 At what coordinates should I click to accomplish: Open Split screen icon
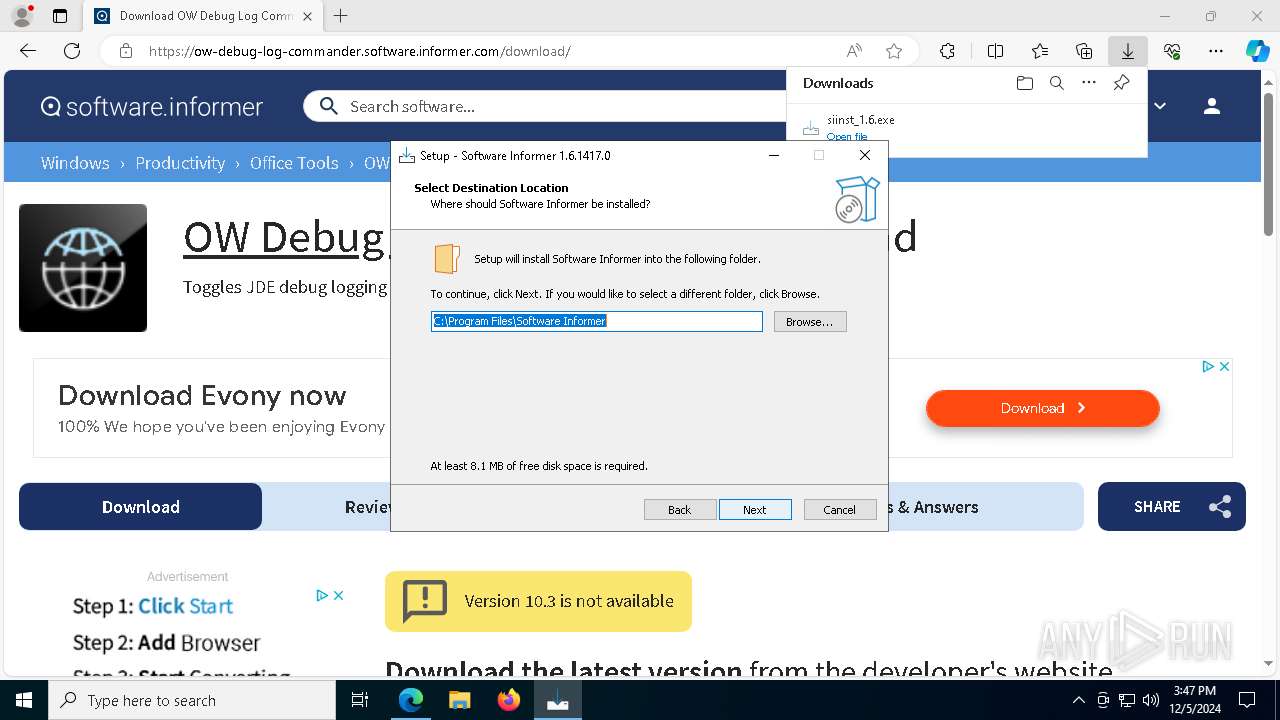click(995, 51)
